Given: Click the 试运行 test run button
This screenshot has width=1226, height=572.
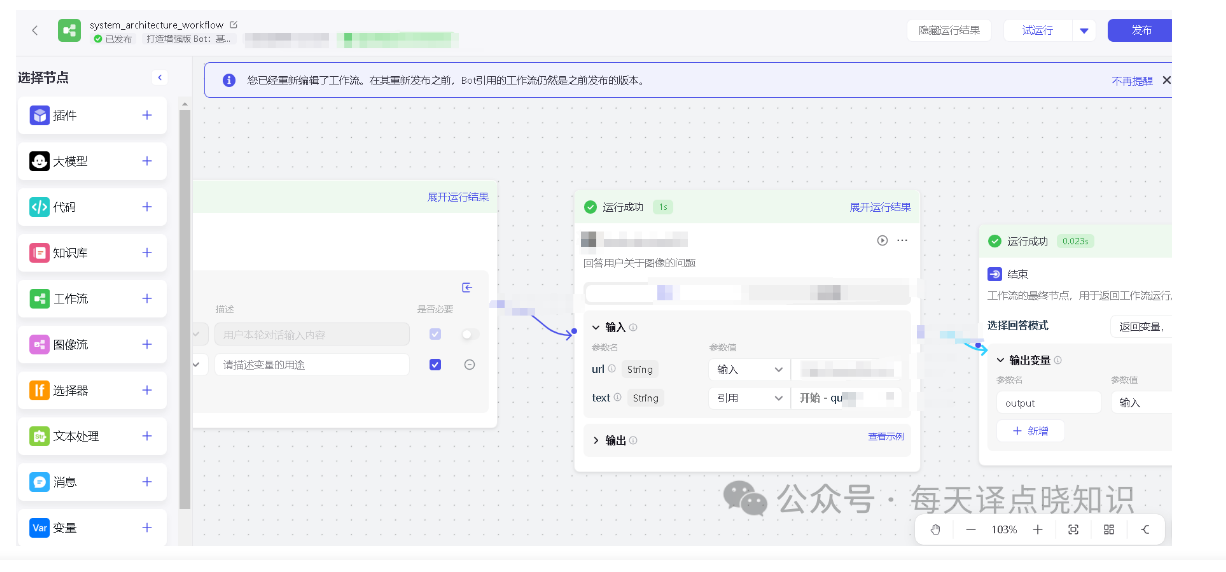Looking at the screenshot, I should 1038,31.
